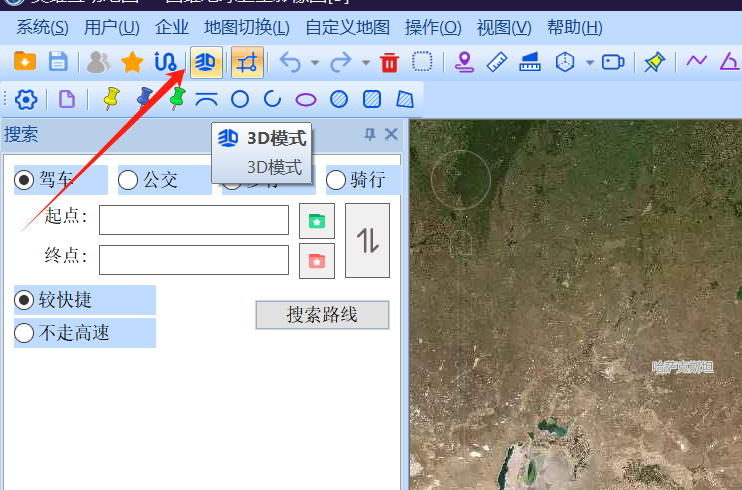Screen dimensions: 742x490
Task: Expand the undo history dropdown arrow
Action: (315, 62)
